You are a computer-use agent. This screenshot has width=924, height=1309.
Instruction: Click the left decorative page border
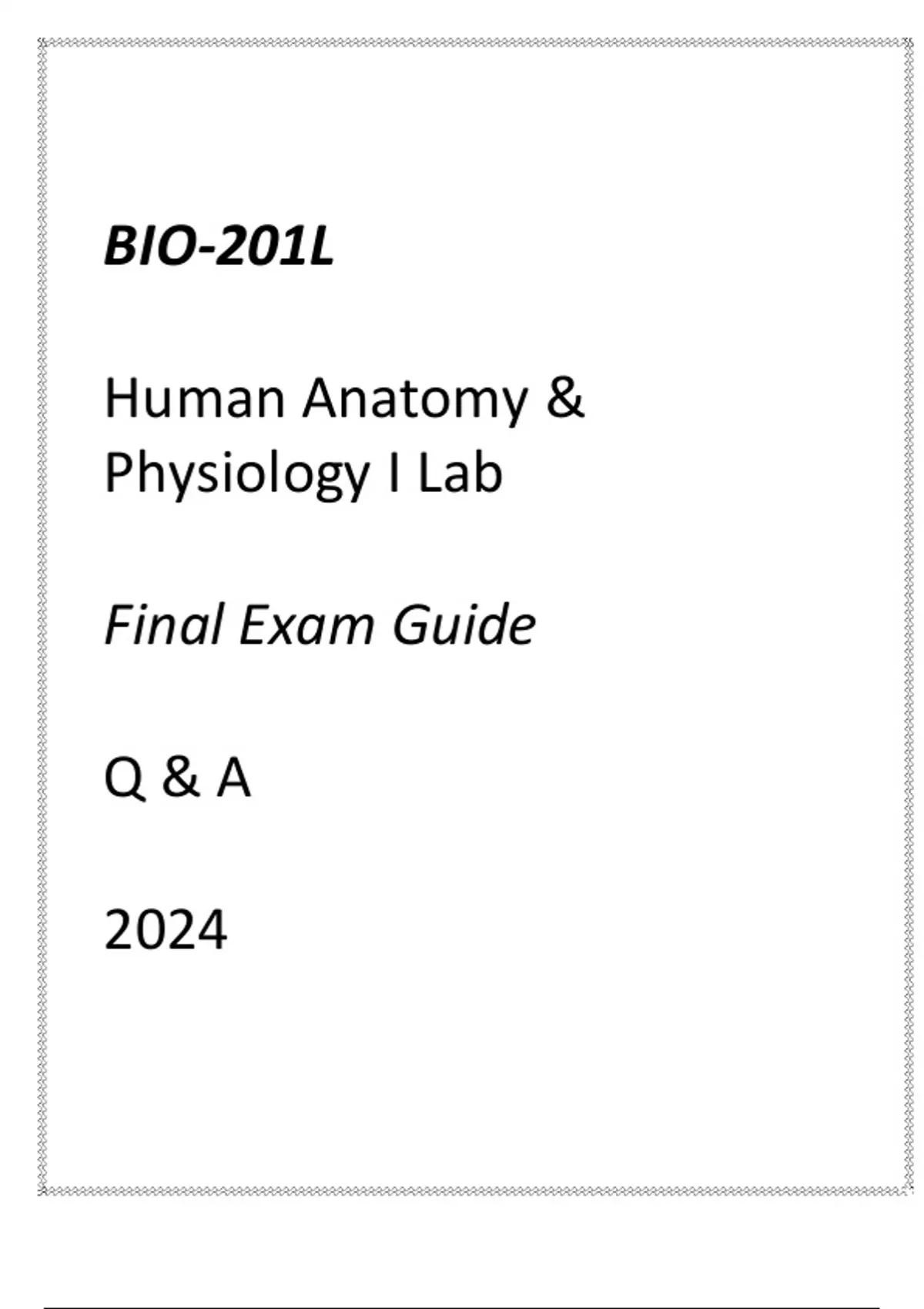coord(42,616)
